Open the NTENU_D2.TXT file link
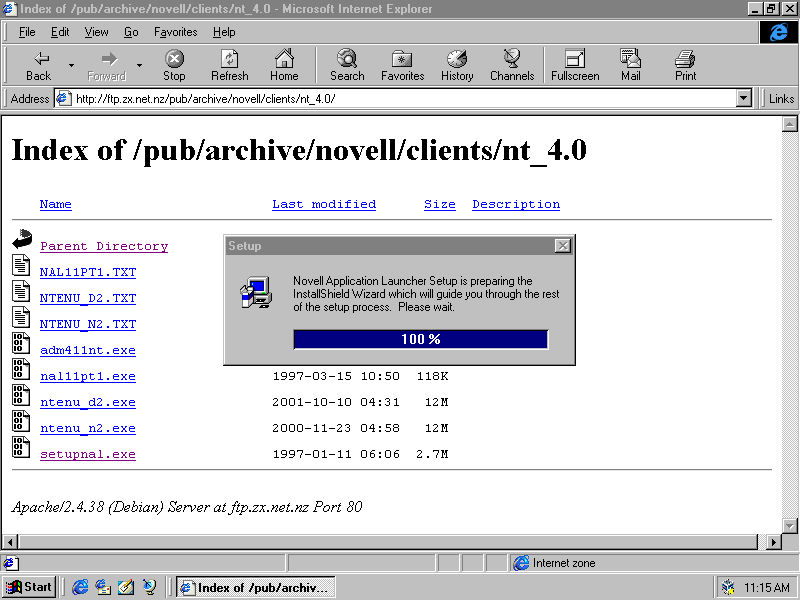The width and height of the screenshot is (800, 600). (88, 298)
